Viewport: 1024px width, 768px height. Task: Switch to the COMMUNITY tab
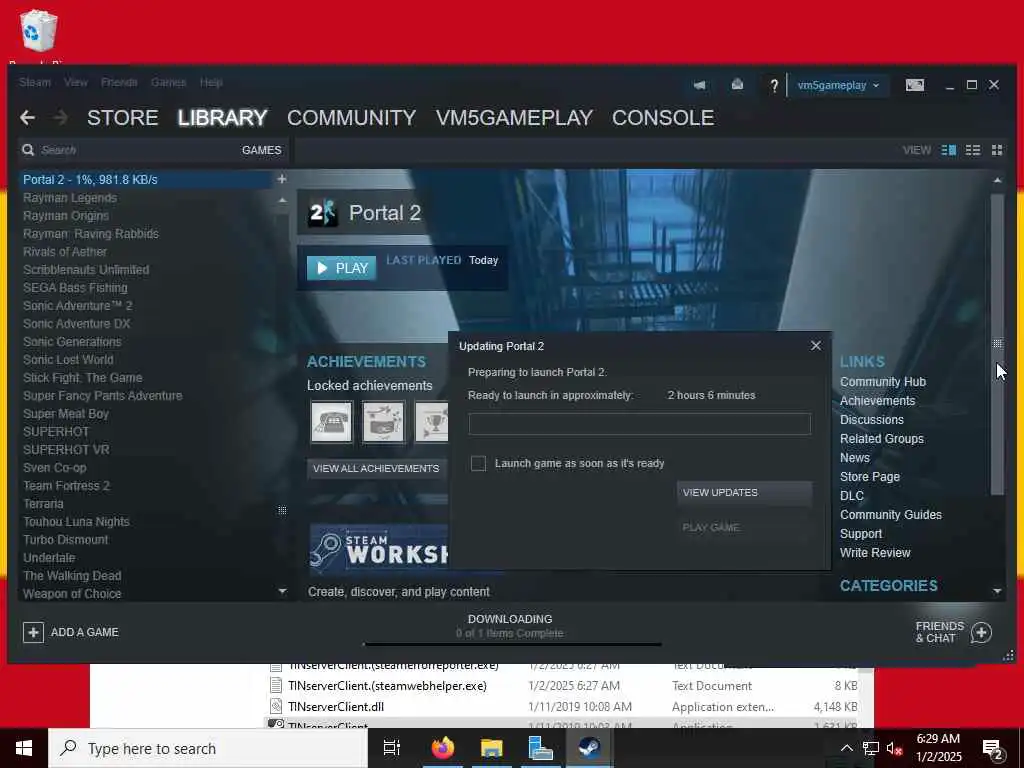[351, 118]
